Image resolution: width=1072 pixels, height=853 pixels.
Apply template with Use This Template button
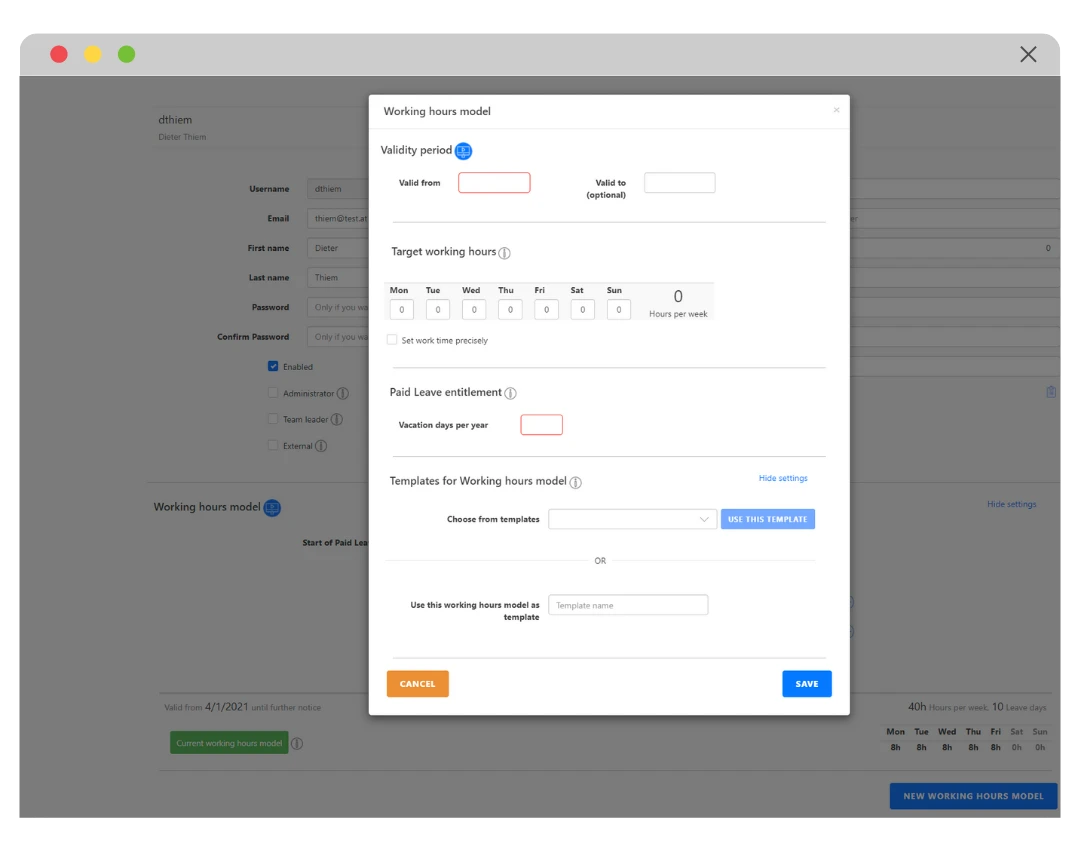click(767, 518)
